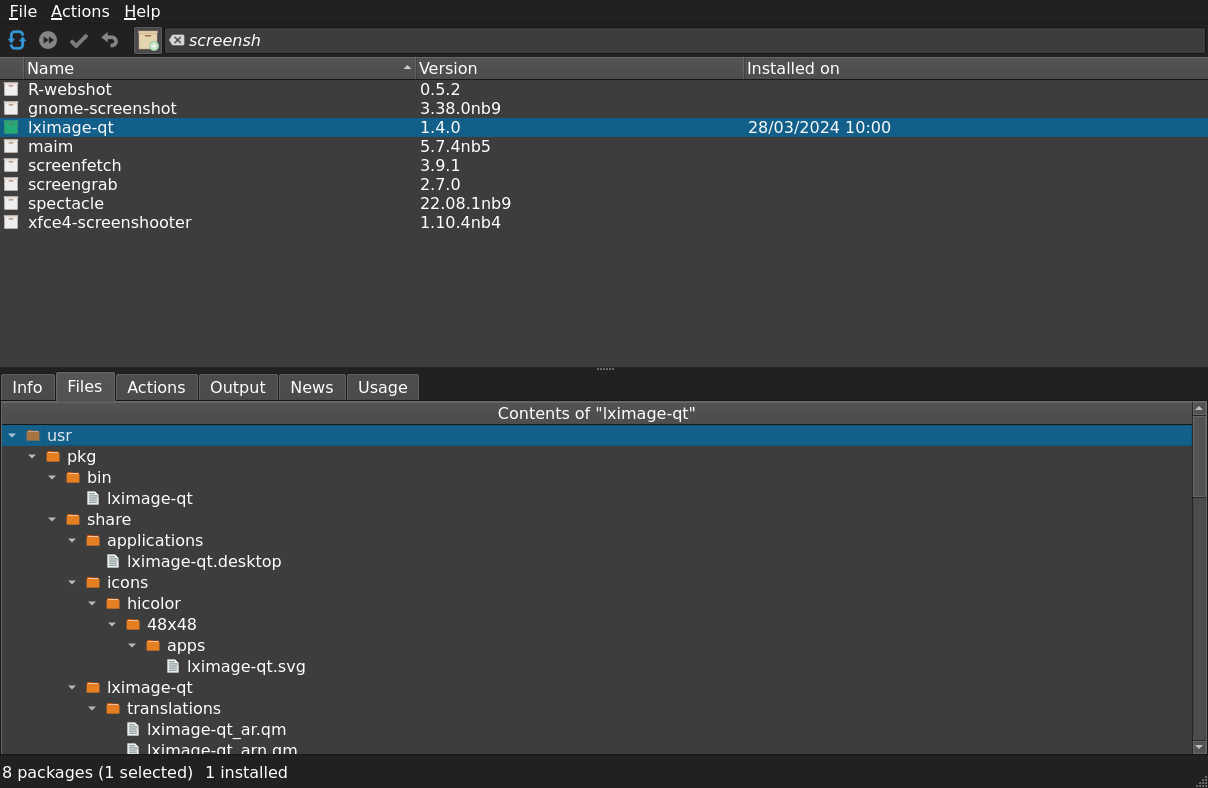Select the screenfetch package name

point(75,165)
